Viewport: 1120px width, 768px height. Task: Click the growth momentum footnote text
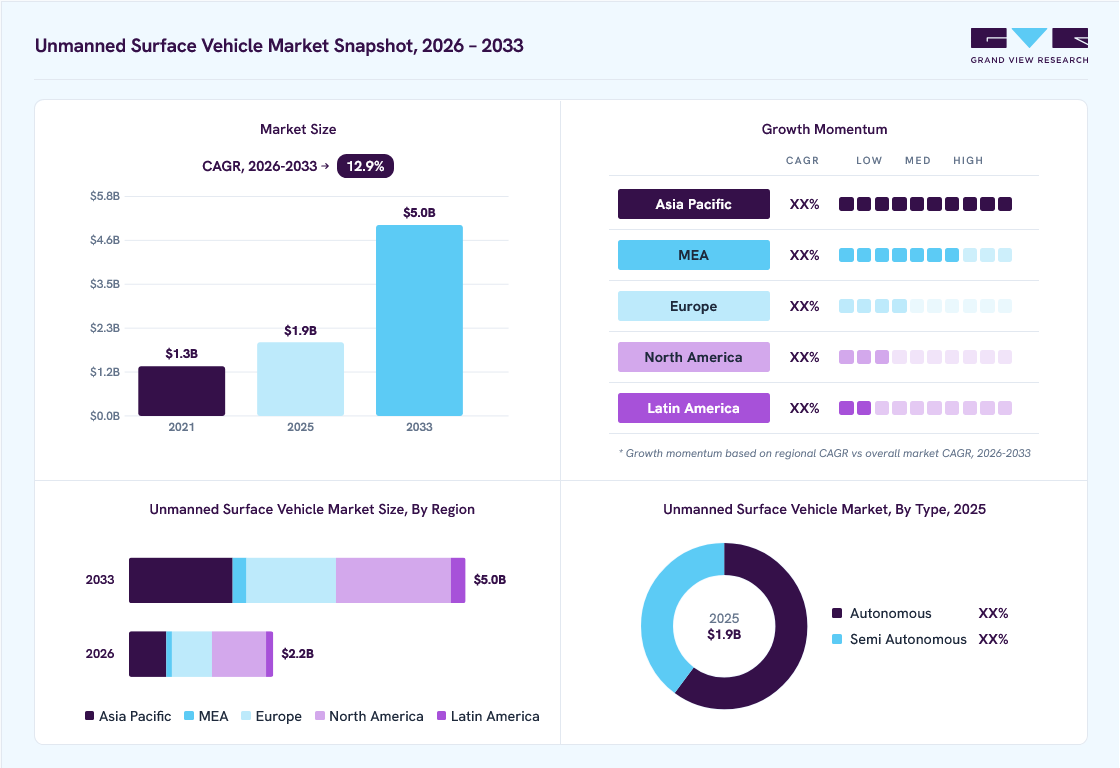point(824,454)
